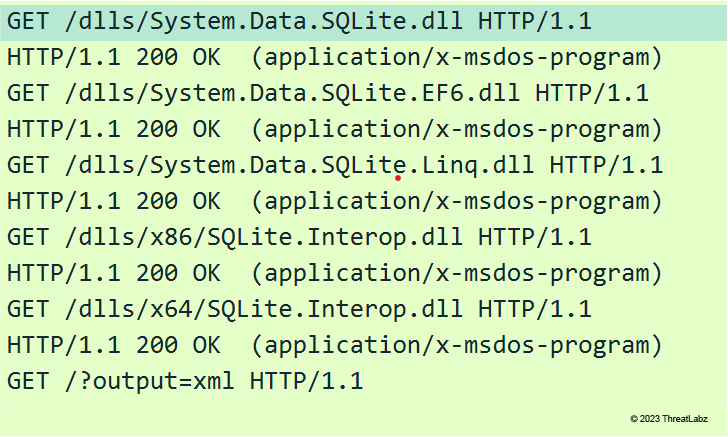Click the © 2023 ThreatLabz watermark text
Screen dimensions: 728x437
[673, 418]
